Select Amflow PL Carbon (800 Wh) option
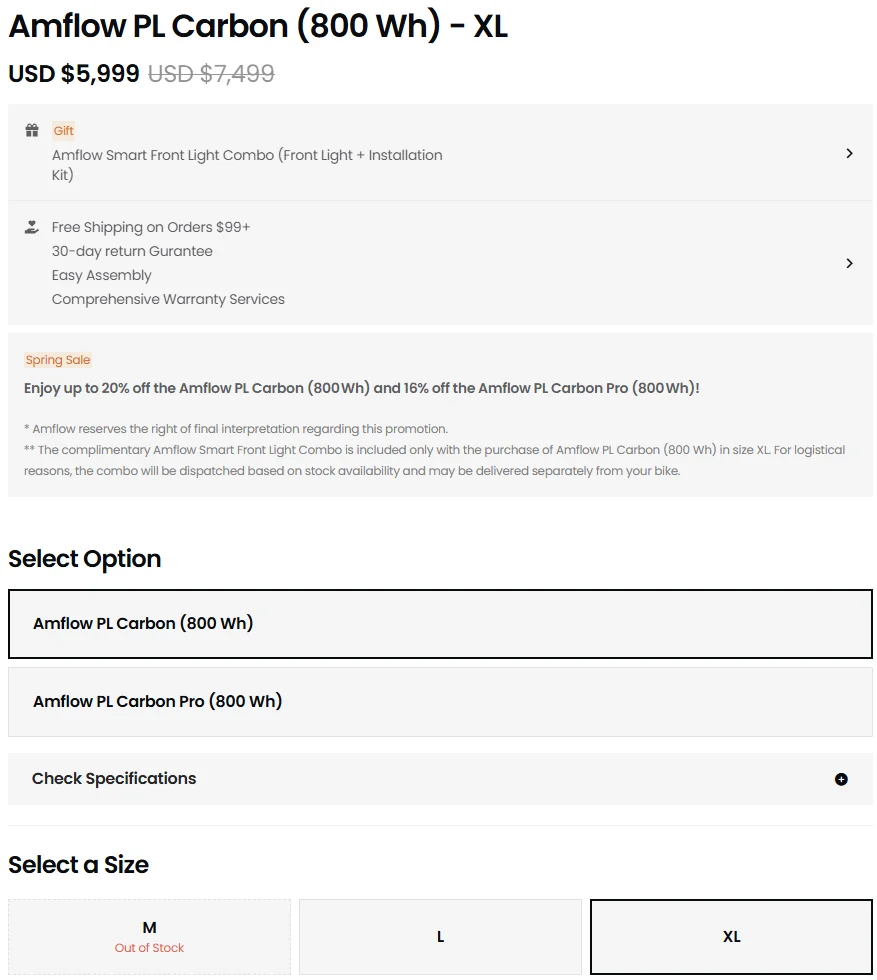This screenshot has height=980, width=877. point(440,624)
